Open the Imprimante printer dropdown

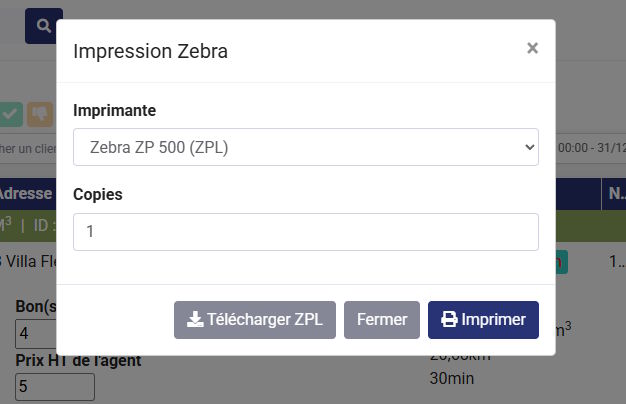tap(306, 147)
